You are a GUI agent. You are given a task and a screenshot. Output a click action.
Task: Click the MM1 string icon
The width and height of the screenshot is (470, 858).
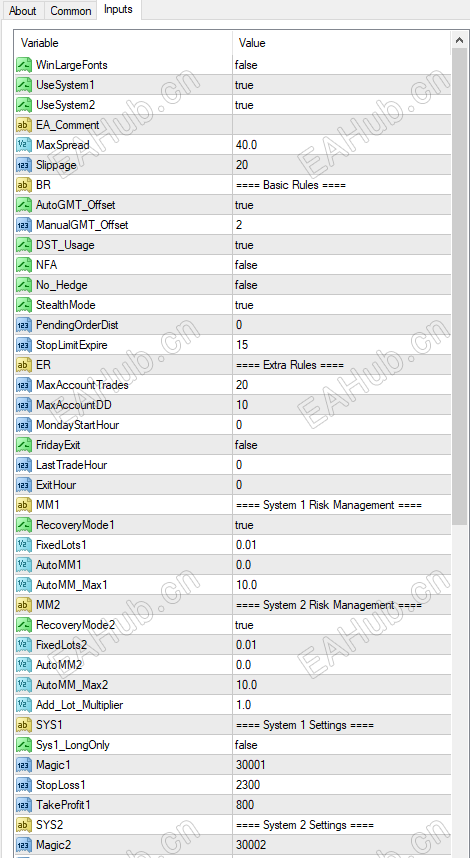(24, 505)
